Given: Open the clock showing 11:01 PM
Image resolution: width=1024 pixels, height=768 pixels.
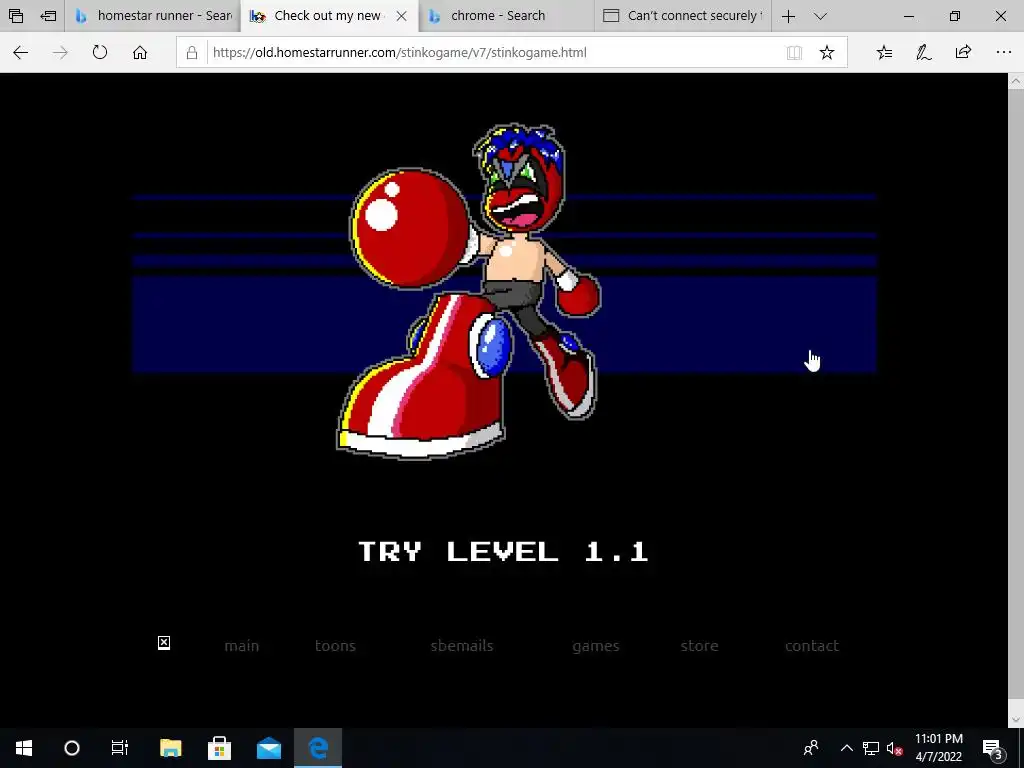Looking at the screenshot, I should point(938,748).
